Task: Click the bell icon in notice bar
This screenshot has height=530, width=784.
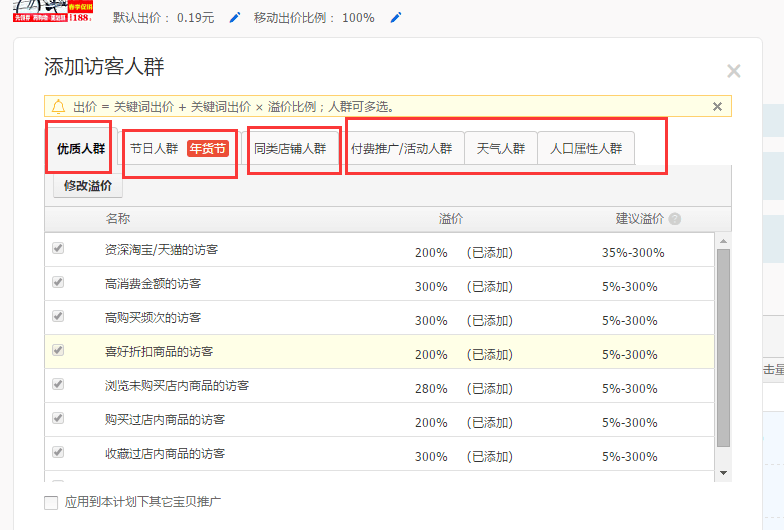Action: click(x=58, y=106)
